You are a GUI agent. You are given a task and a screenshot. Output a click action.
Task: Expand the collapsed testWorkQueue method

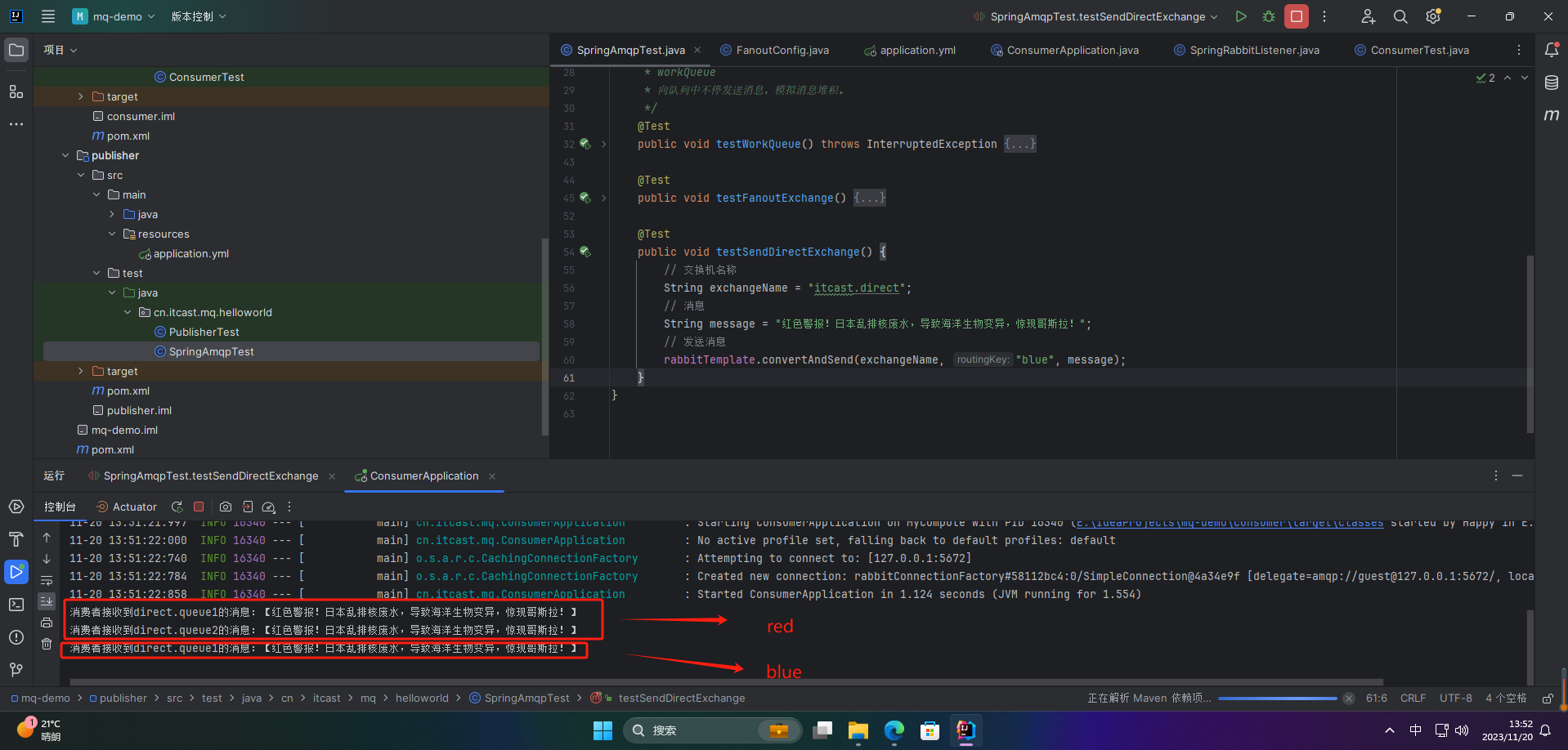[603, 144]
